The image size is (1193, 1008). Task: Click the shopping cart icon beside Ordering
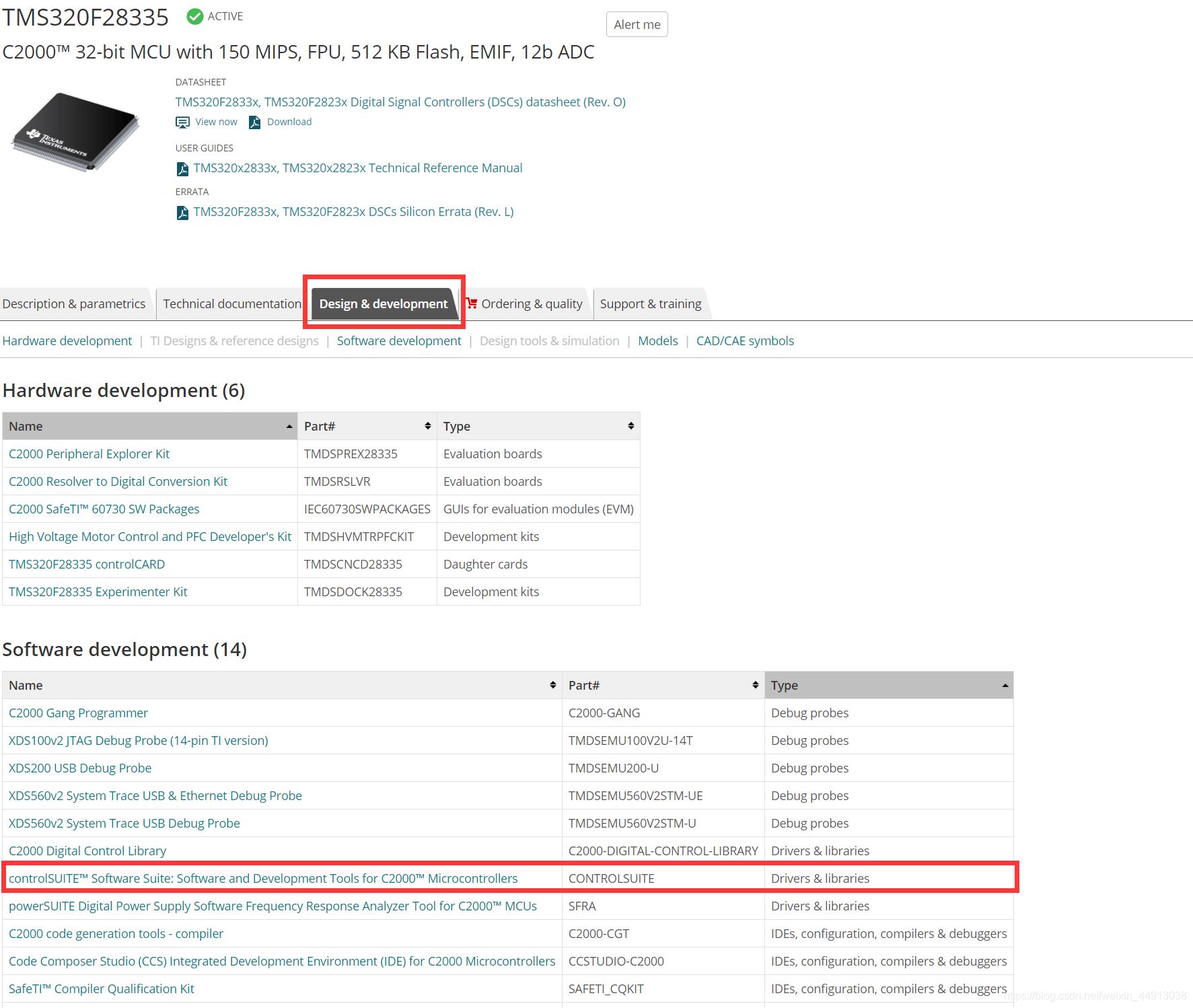coord(471,303)
